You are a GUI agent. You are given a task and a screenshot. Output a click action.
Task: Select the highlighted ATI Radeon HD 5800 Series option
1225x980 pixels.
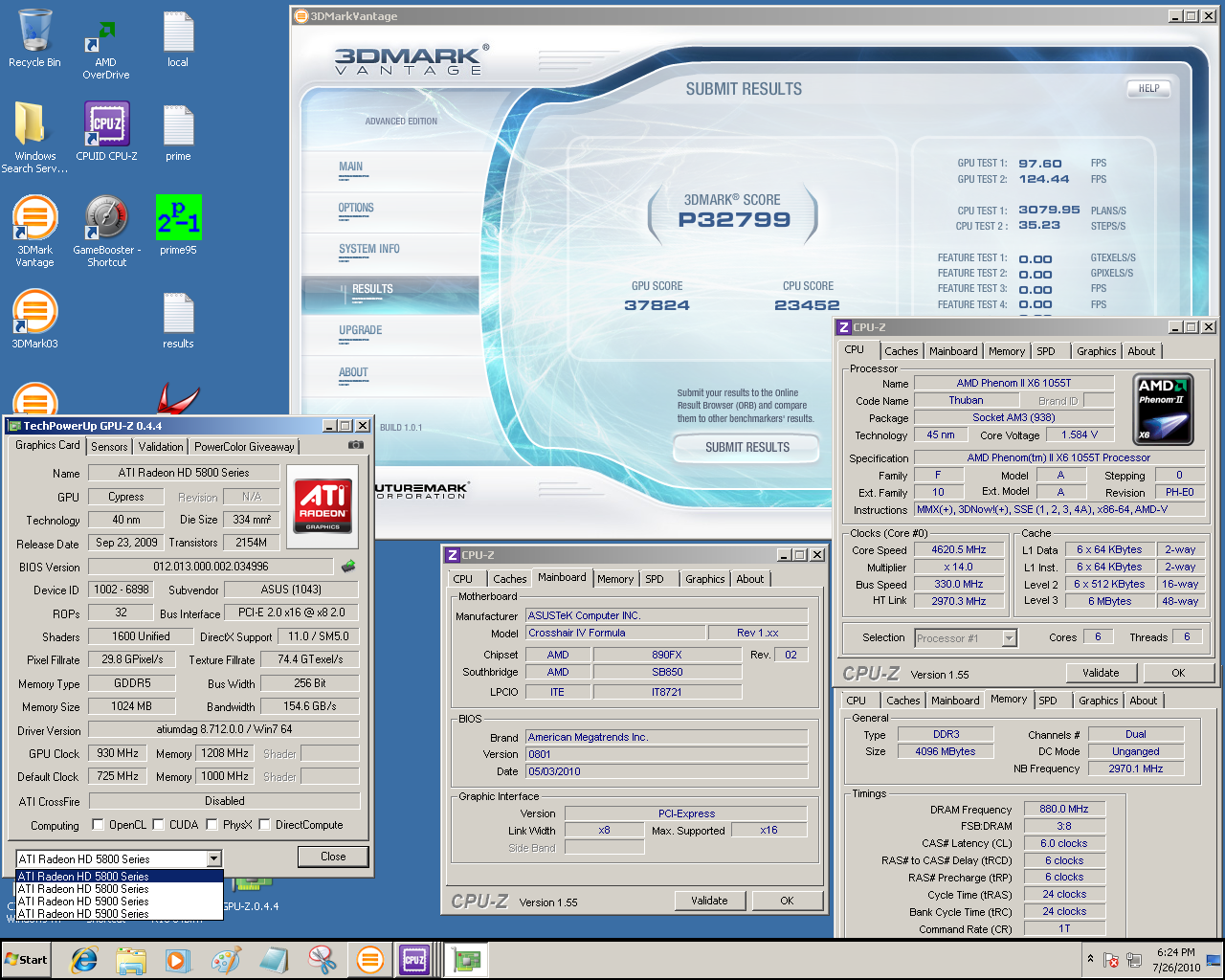[x=120, y=876]
